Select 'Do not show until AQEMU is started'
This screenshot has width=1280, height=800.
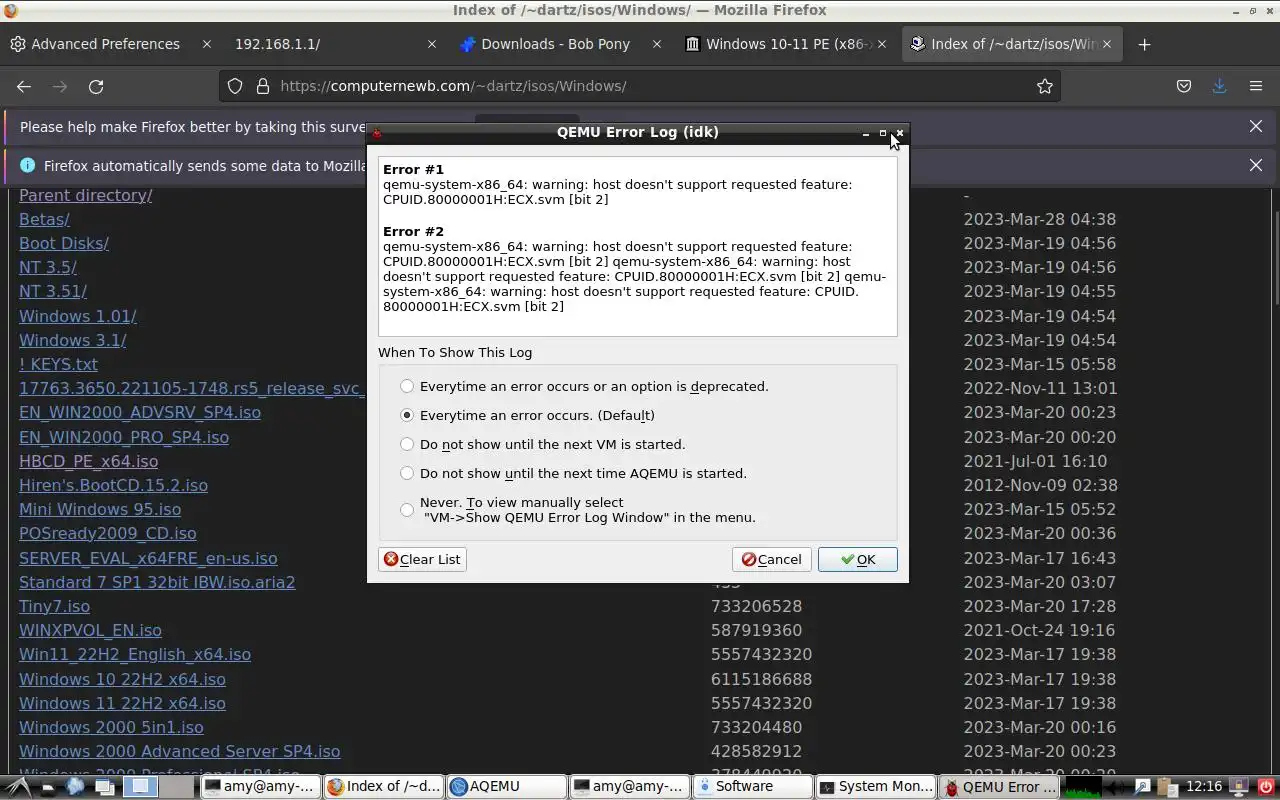[573, 473]
